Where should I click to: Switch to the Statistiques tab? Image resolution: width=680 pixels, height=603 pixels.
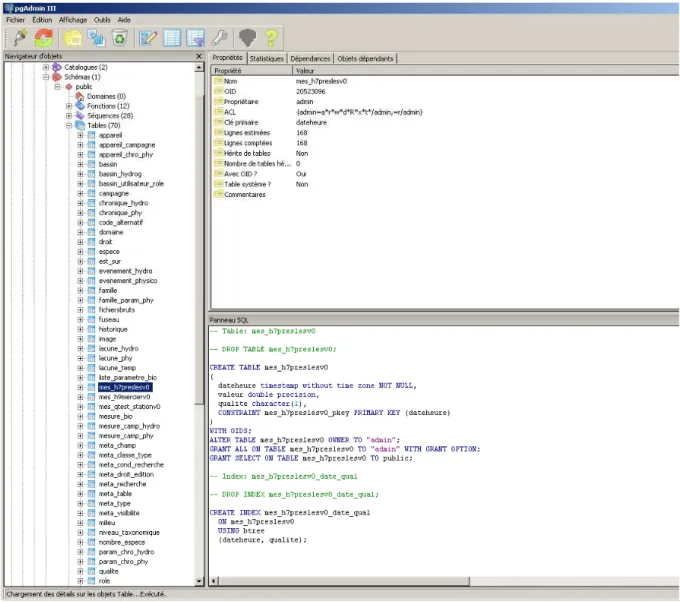pos(266,59)
